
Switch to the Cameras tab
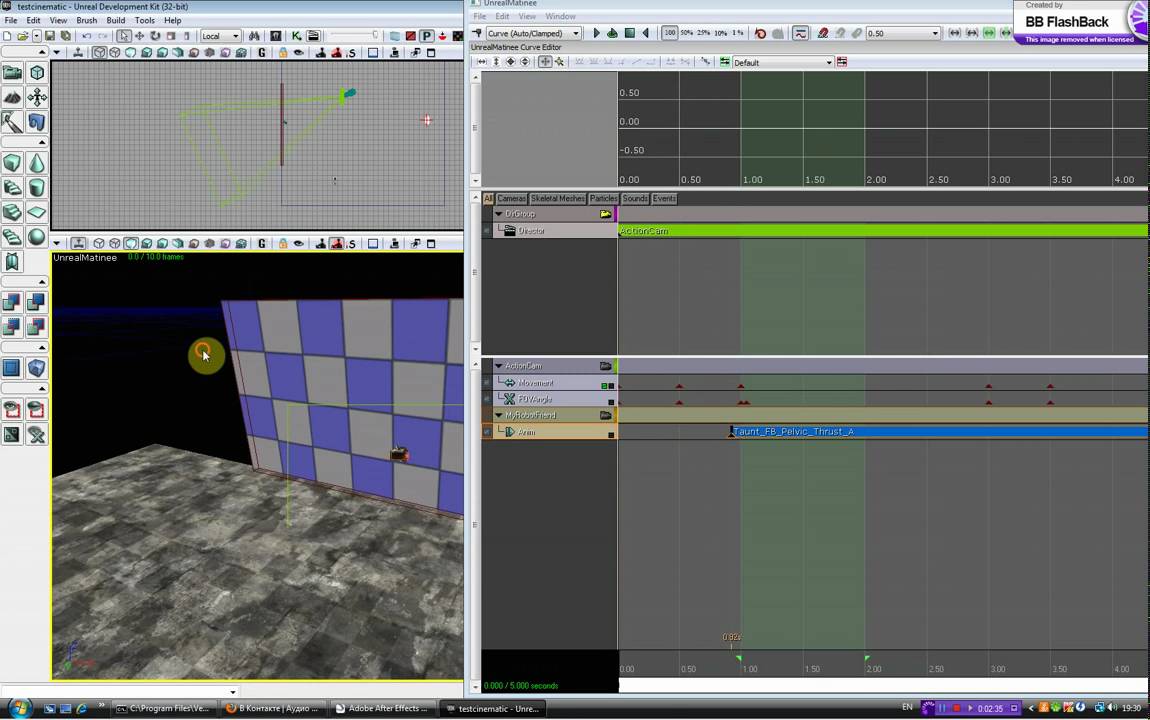(511, 199)
